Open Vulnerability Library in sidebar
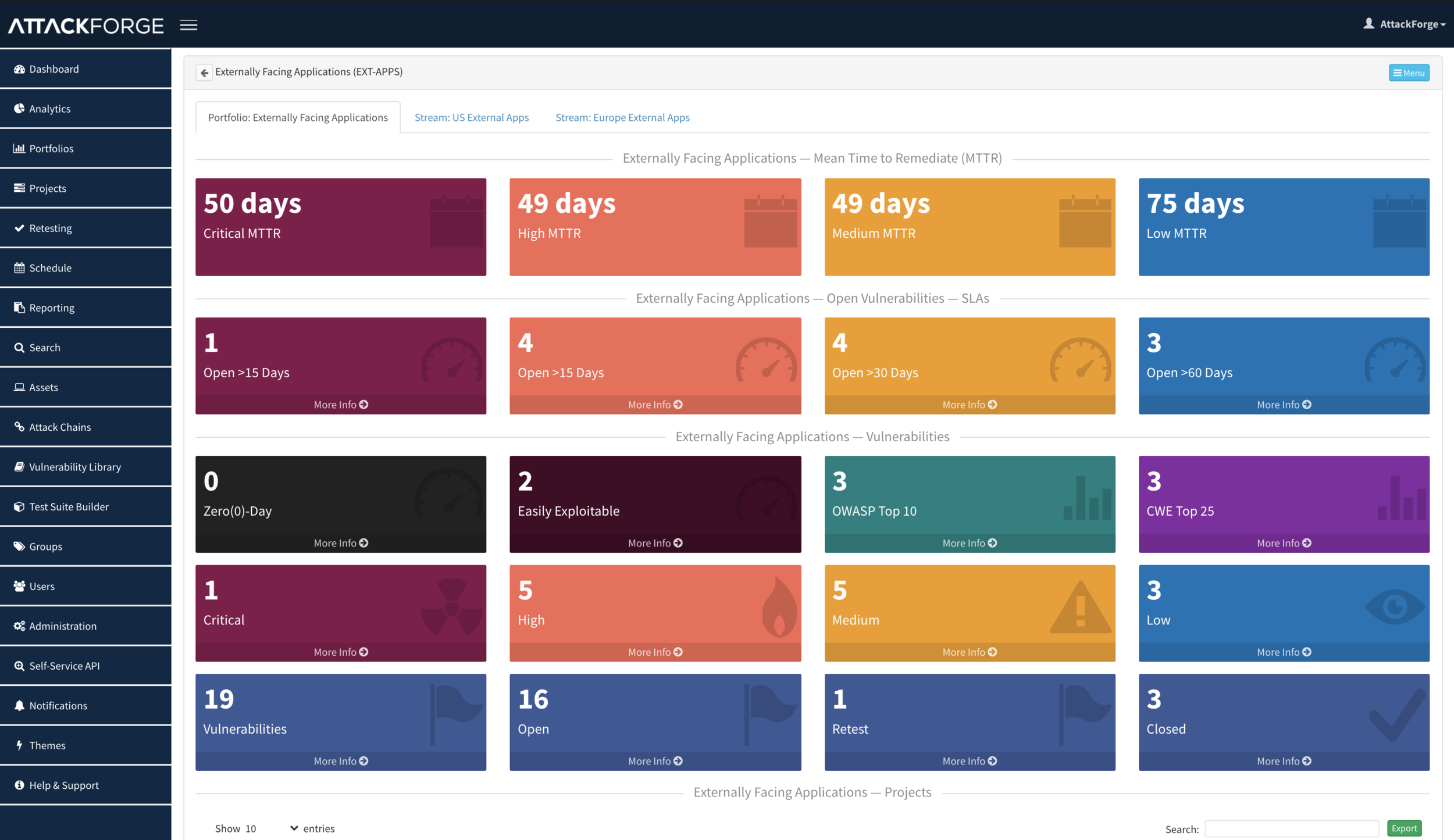The height and width of the screenshot is (840, 1454). [74, 467]
